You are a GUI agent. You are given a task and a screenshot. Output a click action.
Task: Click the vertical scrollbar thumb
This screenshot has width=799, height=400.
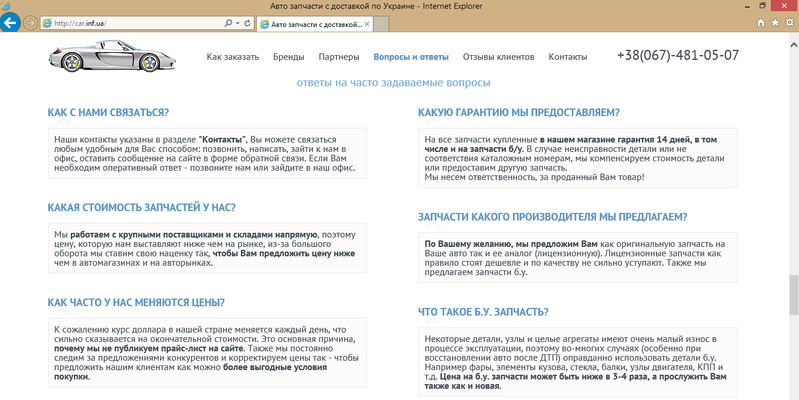click(x=794, y=295)
